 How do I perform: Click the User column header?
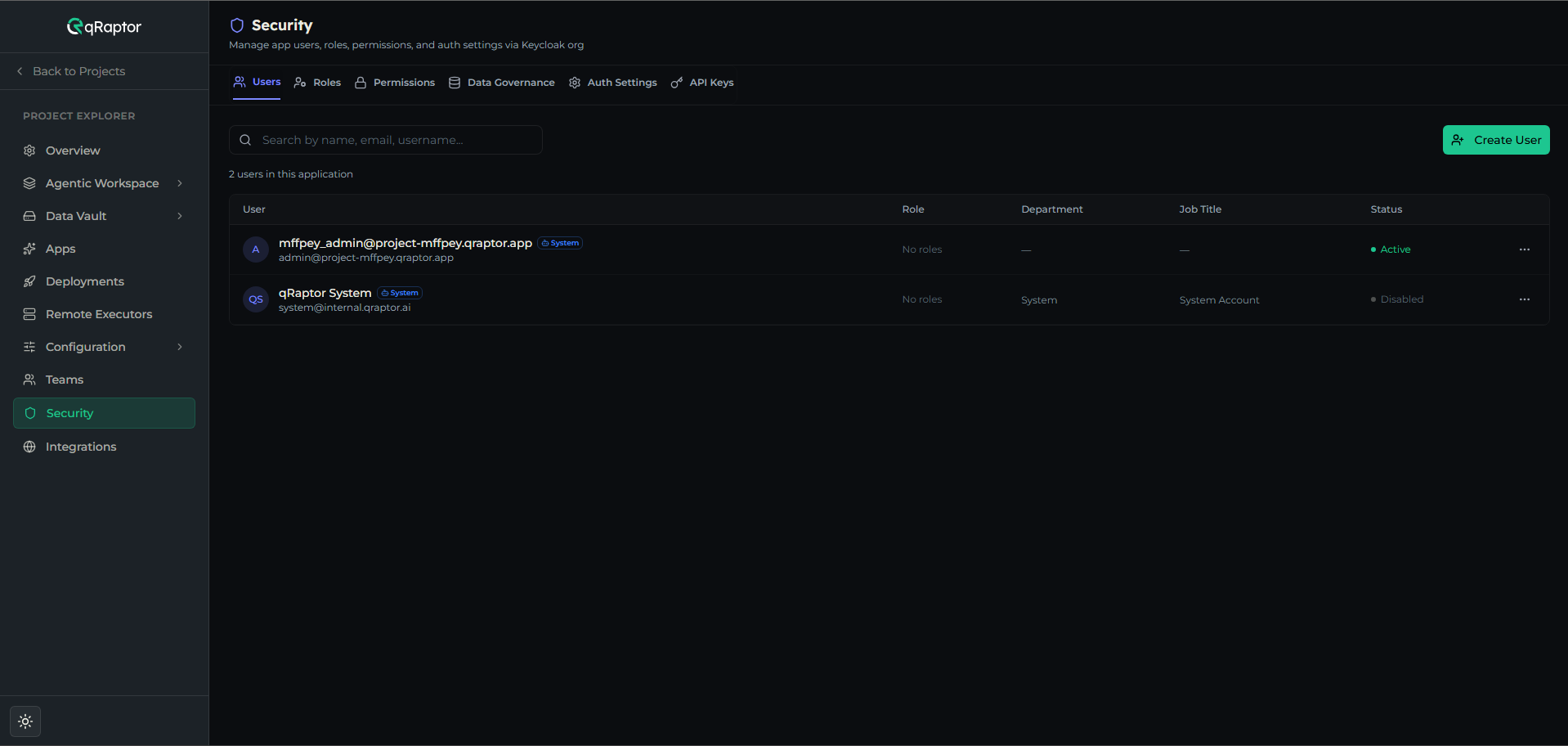(254, 209)
